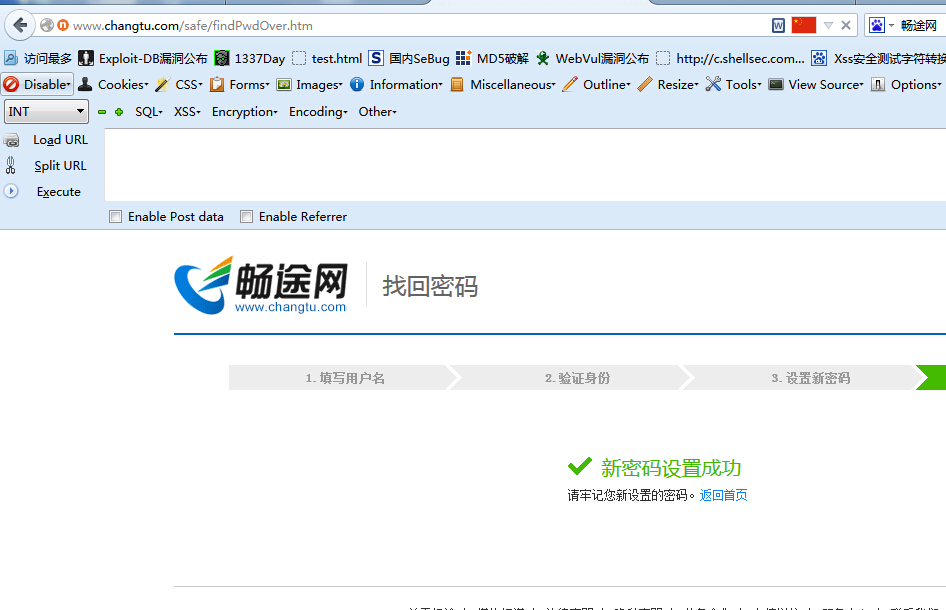The width and height of the screenshot is (946, 610).
Task: Open the 访问最多 bookmark
Action: 38,59
